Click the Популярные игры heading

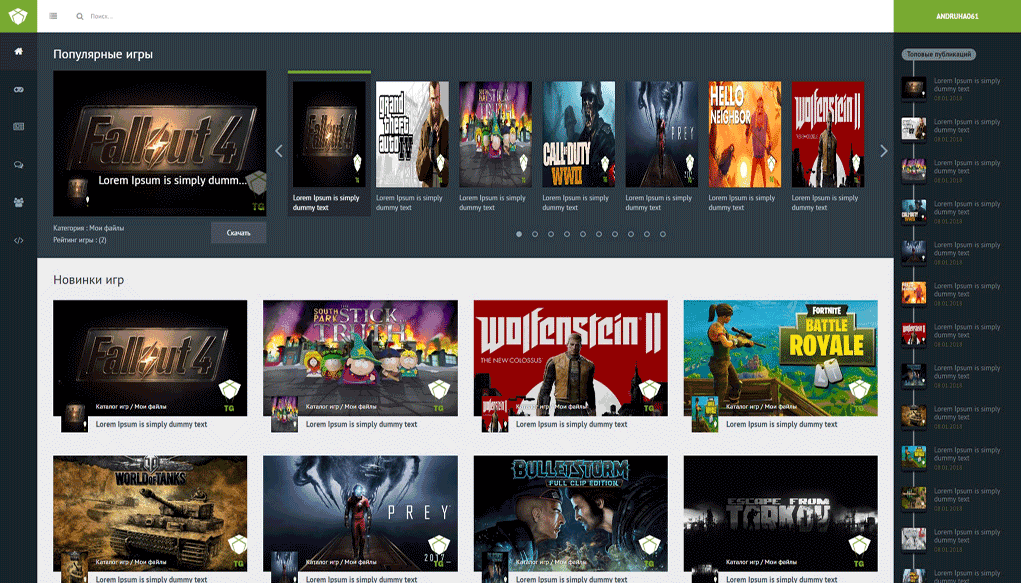point(103,54)
